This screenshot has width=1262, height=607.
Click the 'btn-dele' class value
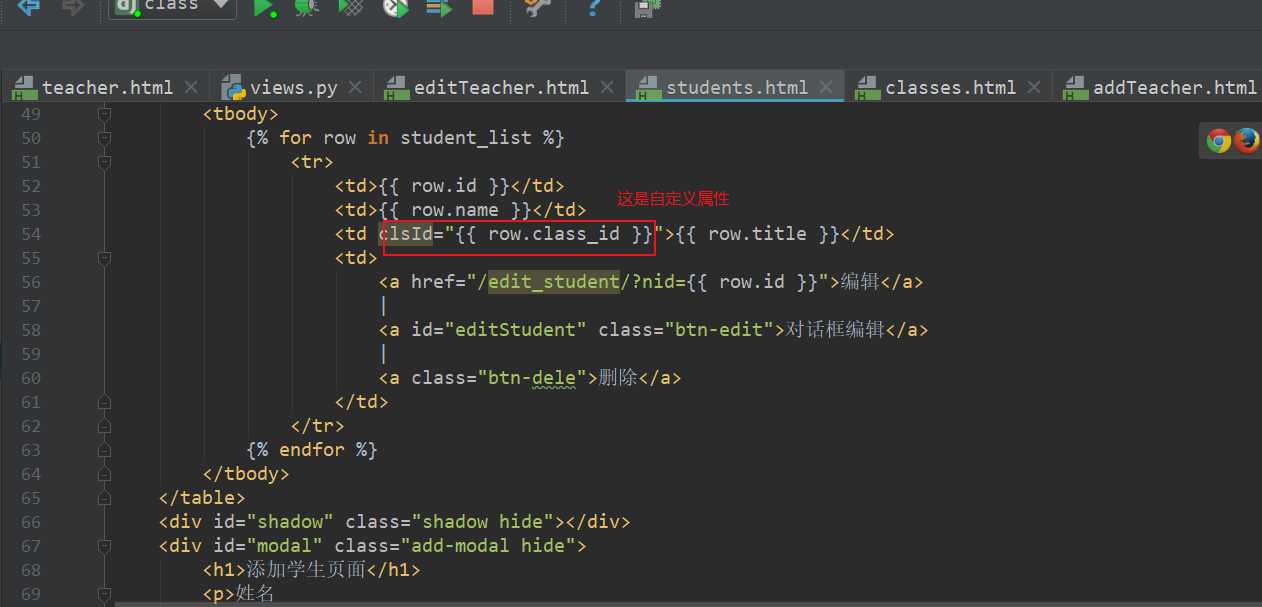point(532,378)
